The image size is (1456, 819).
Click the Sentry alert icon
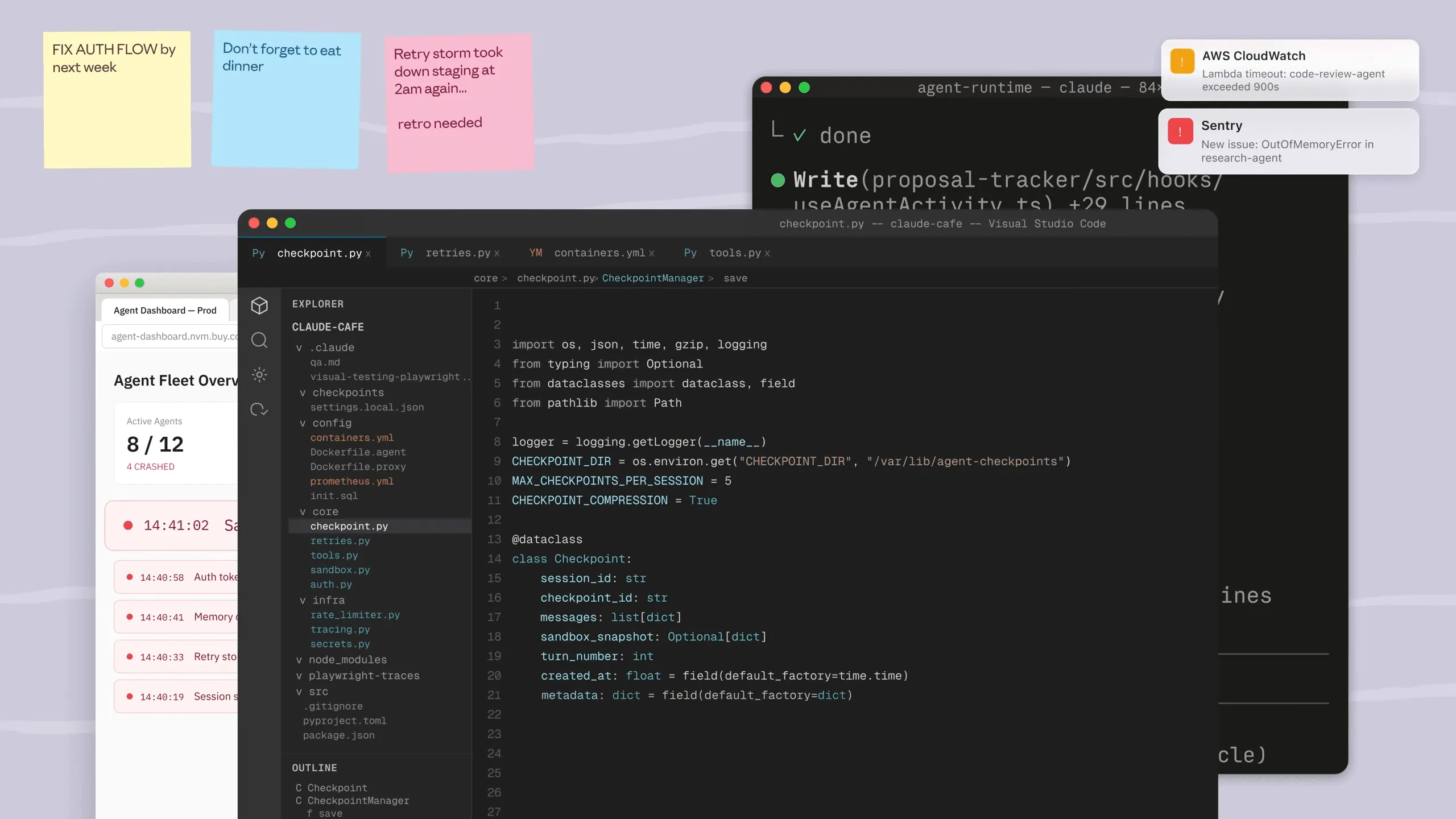(x=1181, y=131)
